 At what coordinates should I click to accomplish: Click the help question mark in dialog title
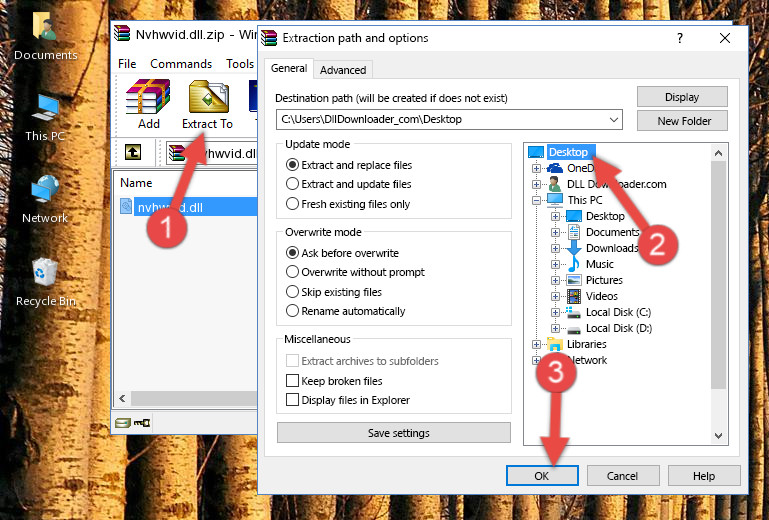(x=680, y=38)
